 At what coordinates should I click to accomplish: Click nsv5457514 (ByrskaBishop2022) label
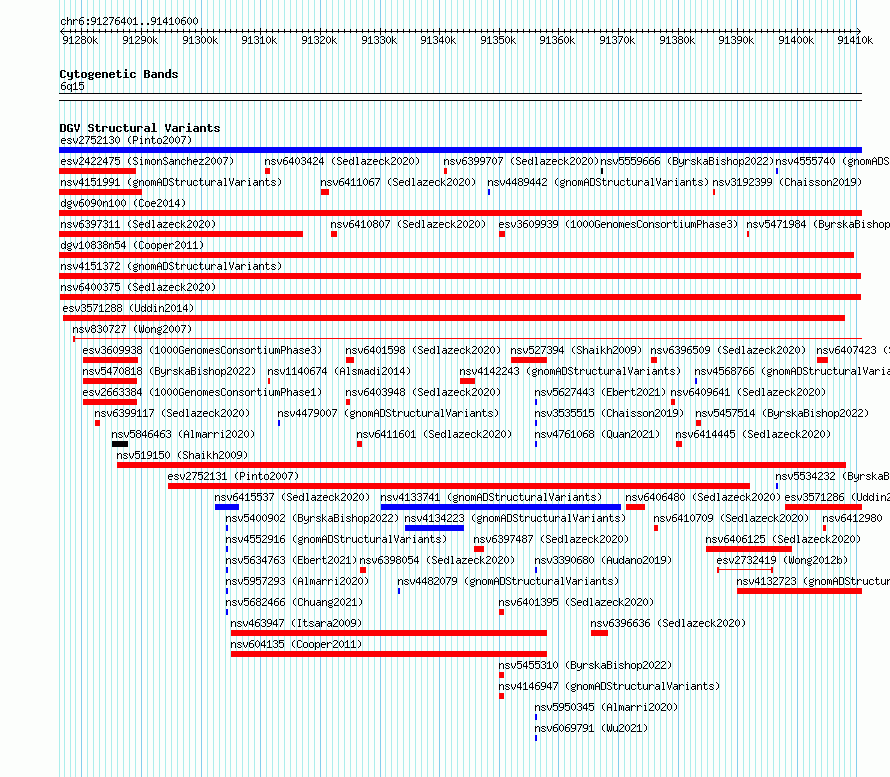782,413
